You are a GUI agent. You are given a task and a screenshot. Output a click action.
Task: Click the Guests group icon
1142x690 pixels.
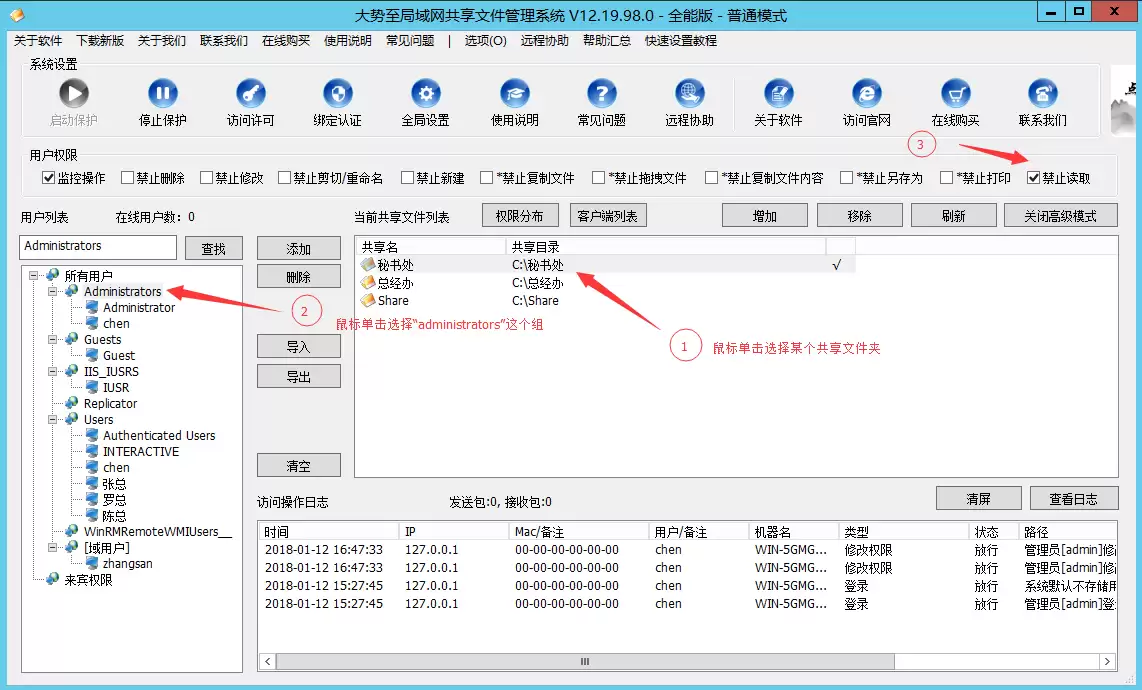tap(71, 339)
